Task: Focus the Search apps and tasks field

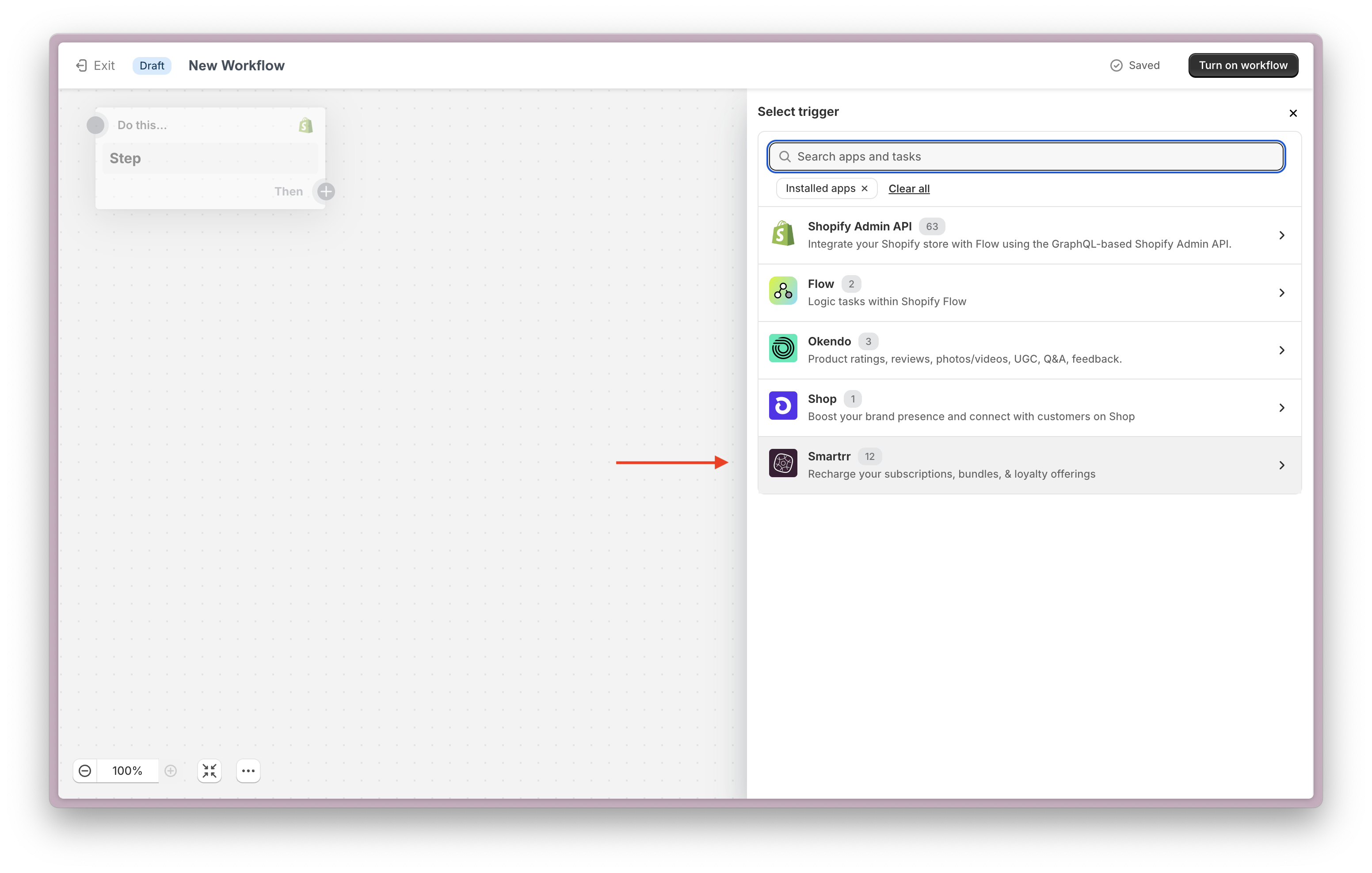Action: pos(1025,157)
